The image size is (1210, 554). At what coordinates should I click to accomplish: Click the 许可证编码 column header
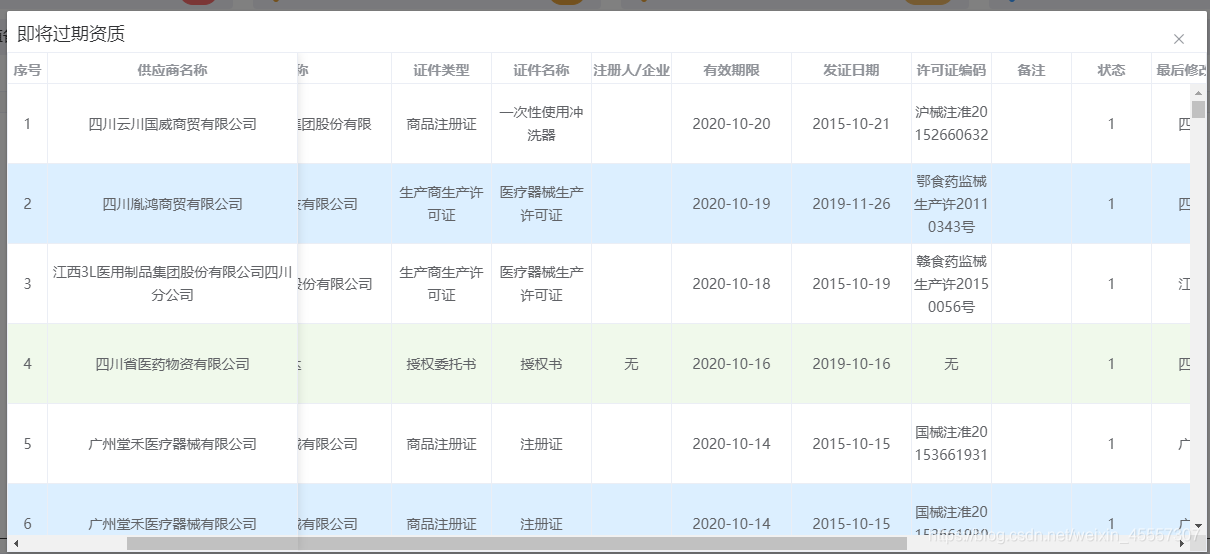tap(951, 70)
